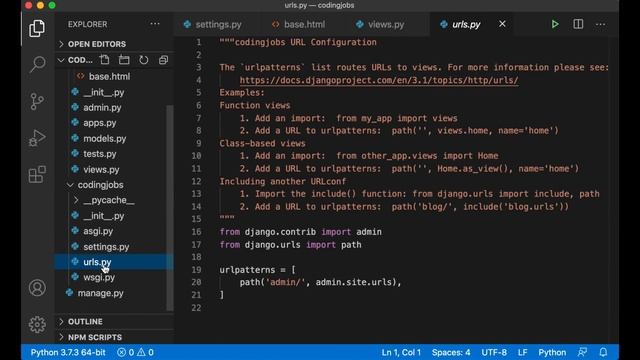Open manage.py in the file tree
The width and height of the screenshot is (640, 360).
(100, 293)
